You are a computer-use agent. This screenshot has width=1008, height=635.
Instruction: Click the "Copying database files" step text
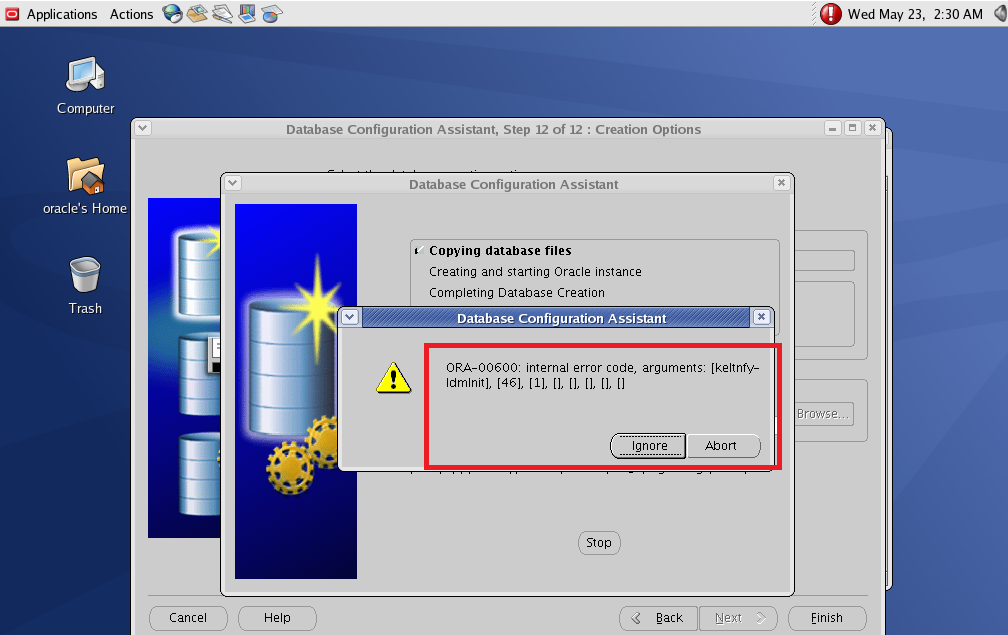[x=500, y=251]
